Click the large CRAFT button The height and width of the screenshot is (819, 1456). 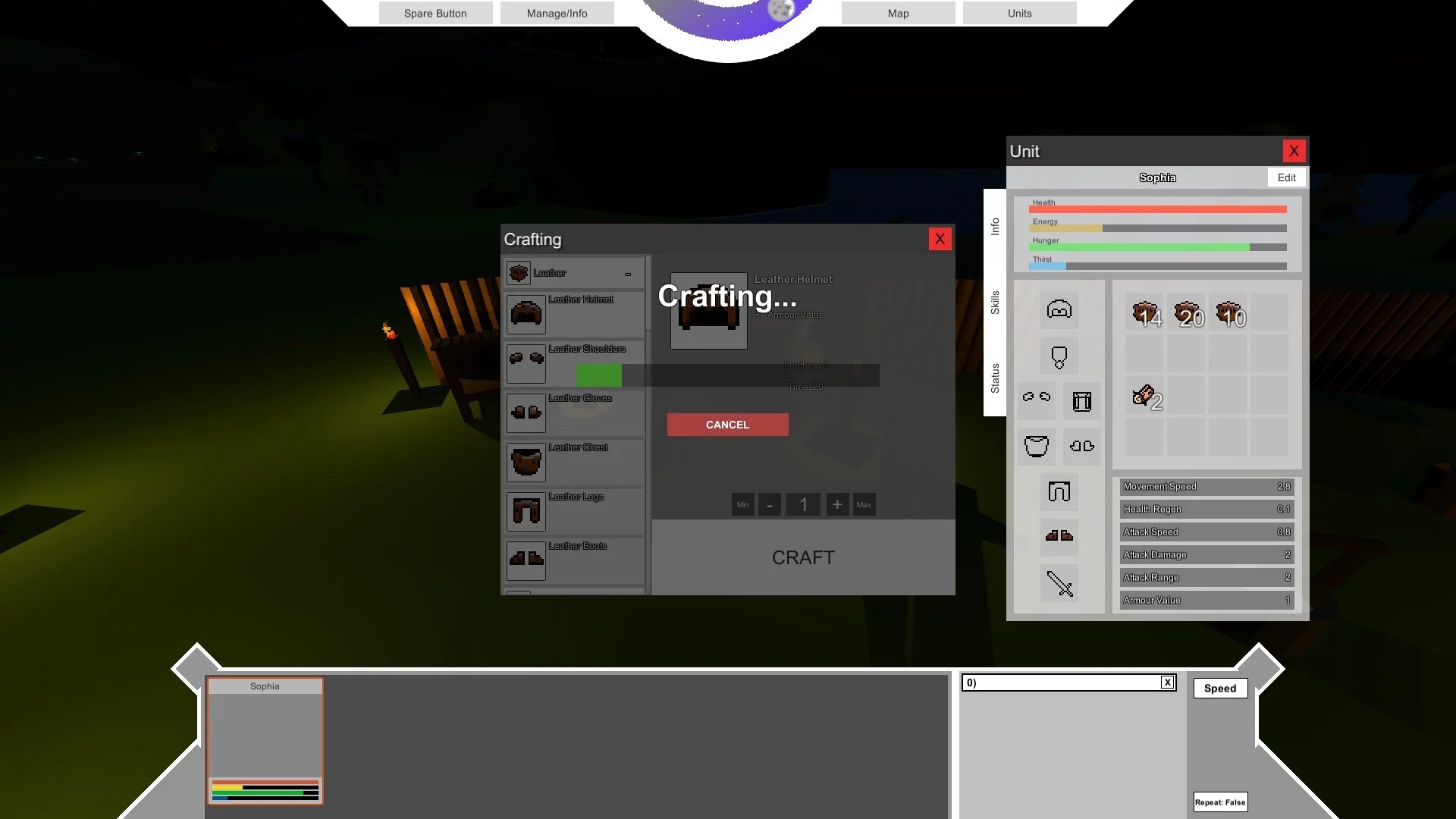pos(804,557)
